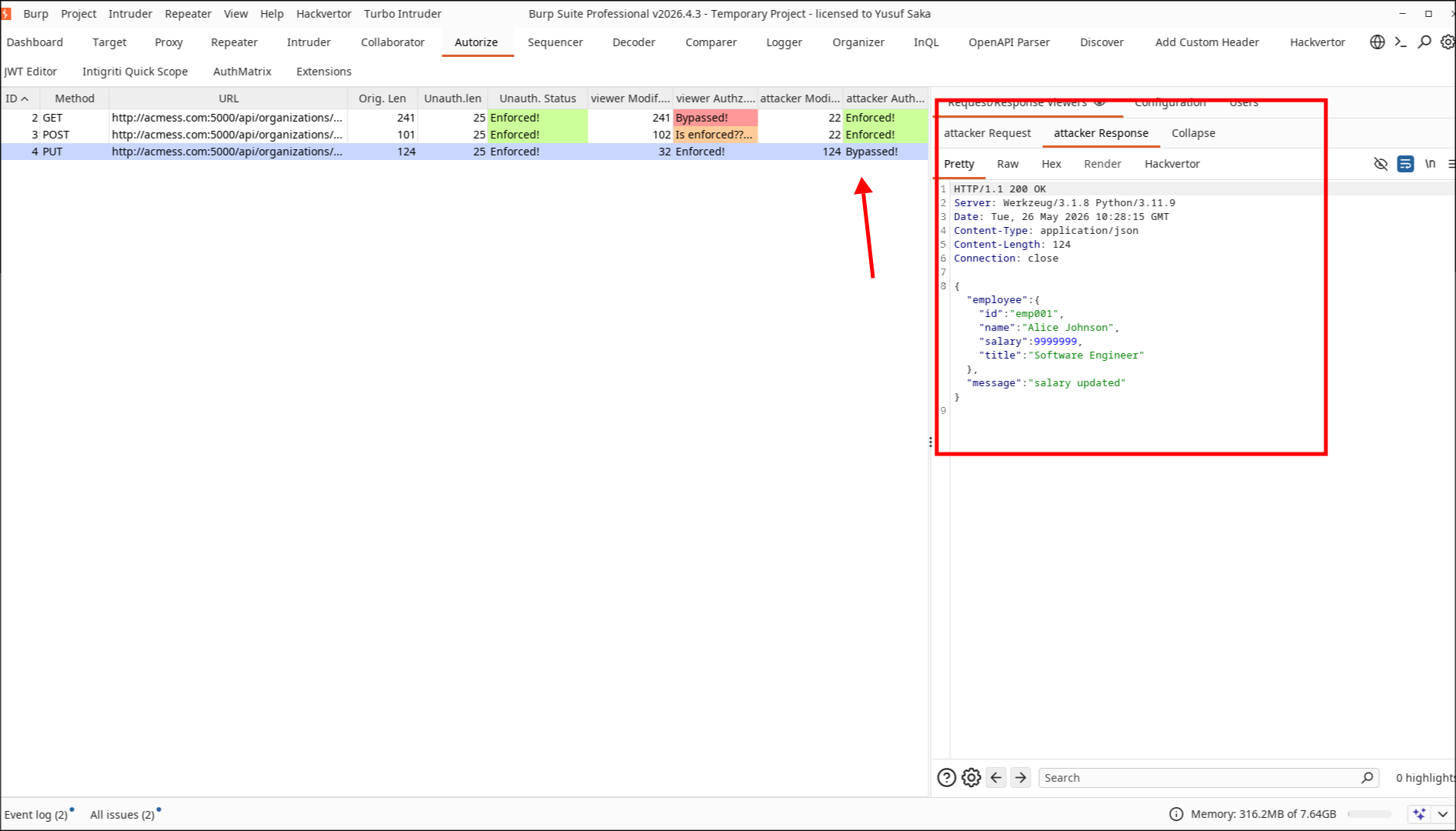
Task: Click the HTTP/1.1 200 OK status line
Action: pyautogui.click(x=1000, y=189)
